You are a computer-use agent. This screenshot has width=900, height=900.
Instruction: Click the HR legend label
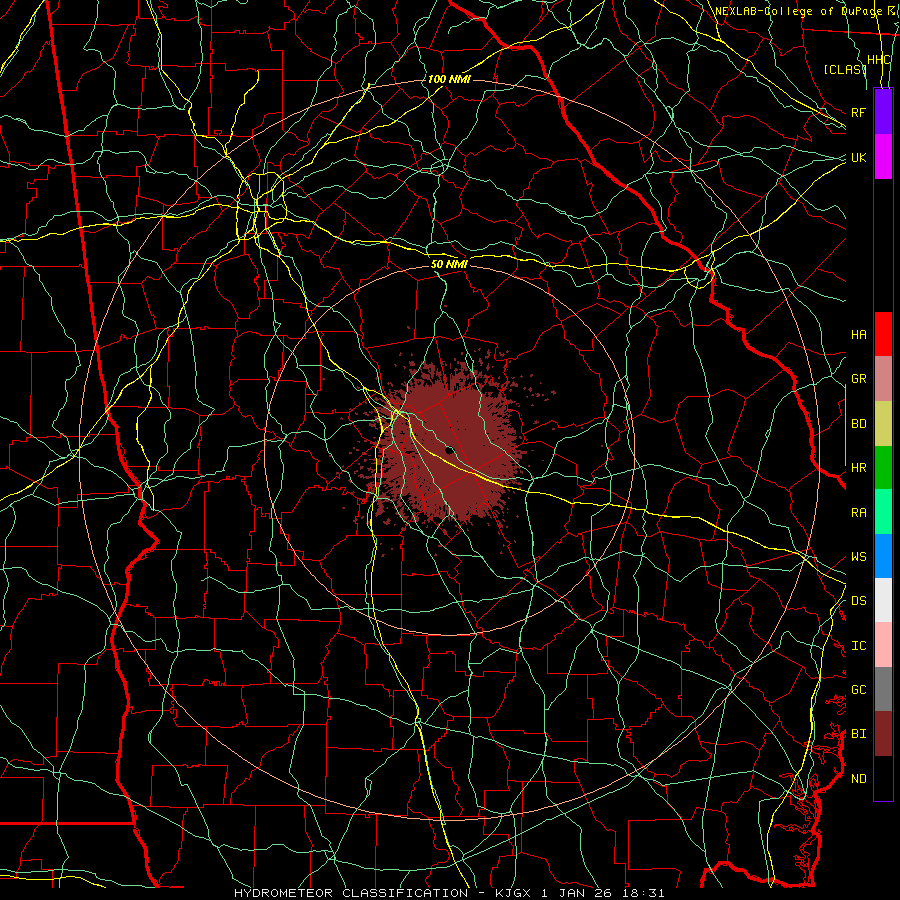(x=858, y=468)
